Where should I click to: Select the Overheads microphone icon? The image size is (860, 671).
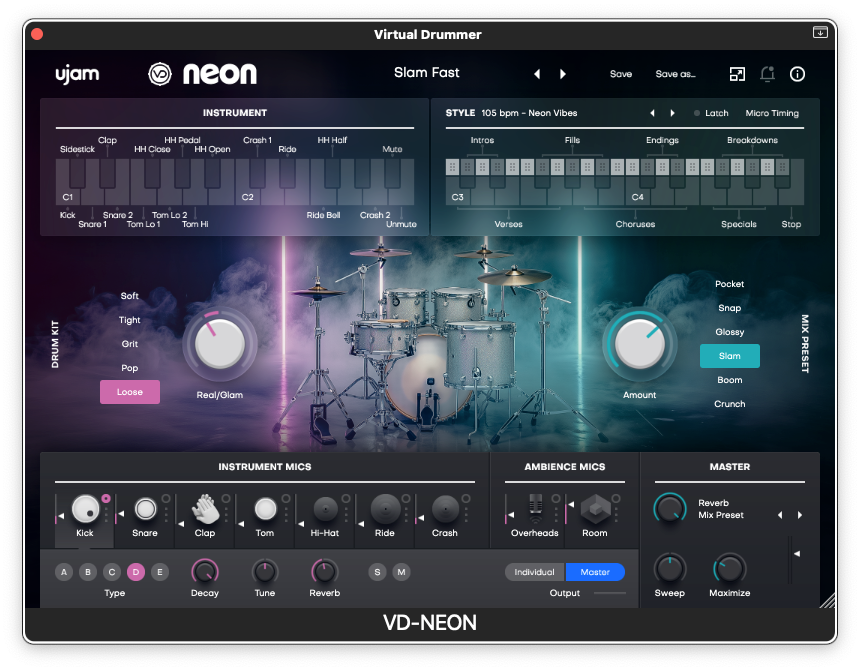coord(535,509)
